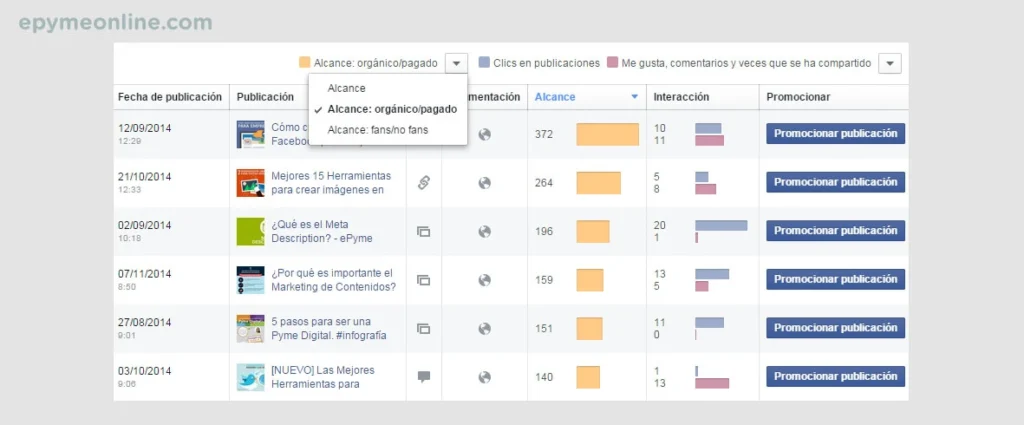Click photo album icon on 02/09/2014 row

coord(423,232)
